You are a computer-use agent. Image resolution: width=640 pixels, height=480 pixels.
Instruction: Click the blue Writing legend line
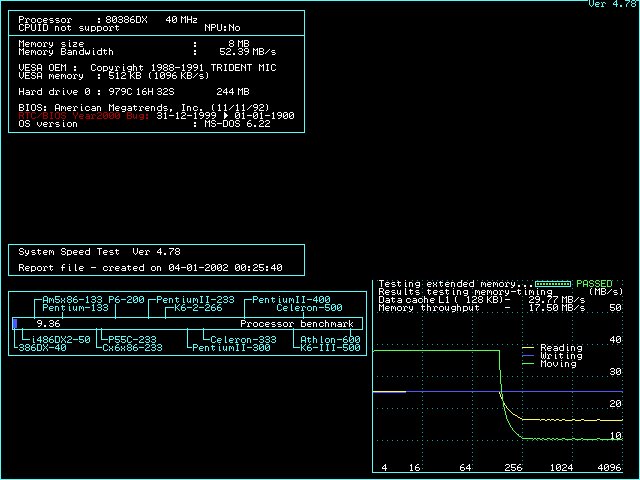529,356
